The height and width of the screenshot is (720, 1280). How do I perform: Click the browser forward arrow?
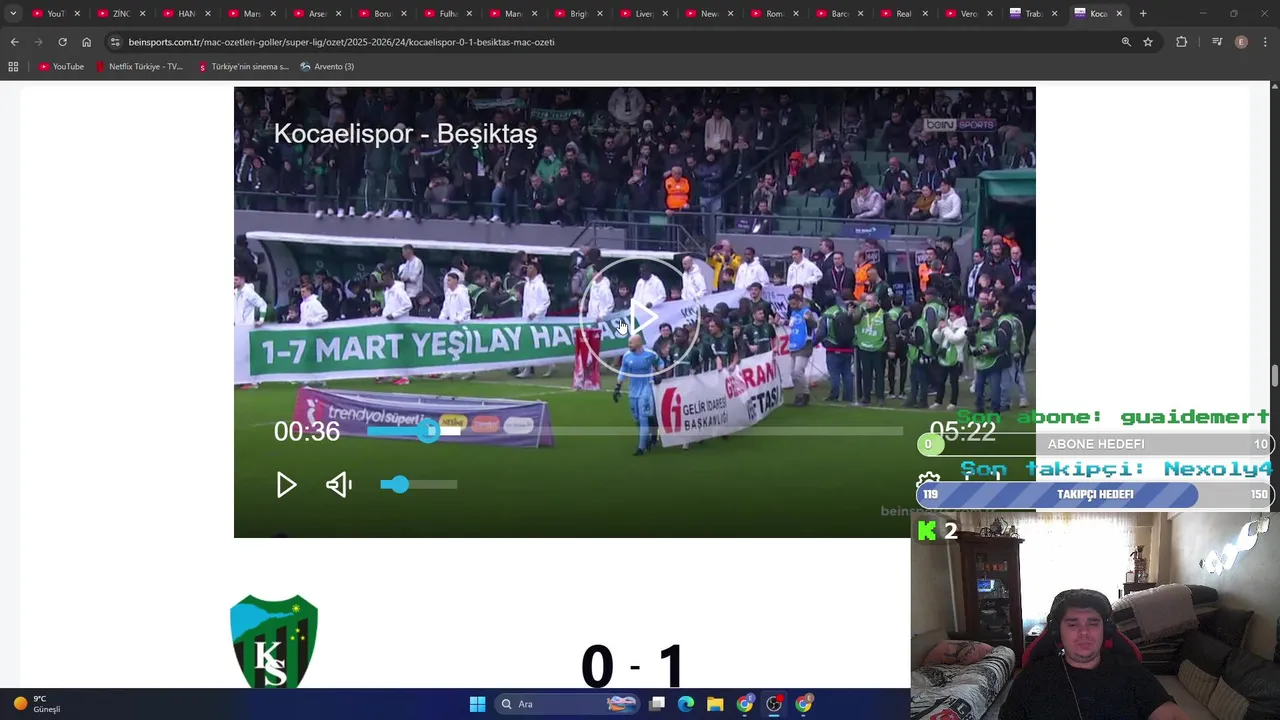pos(38,42)
